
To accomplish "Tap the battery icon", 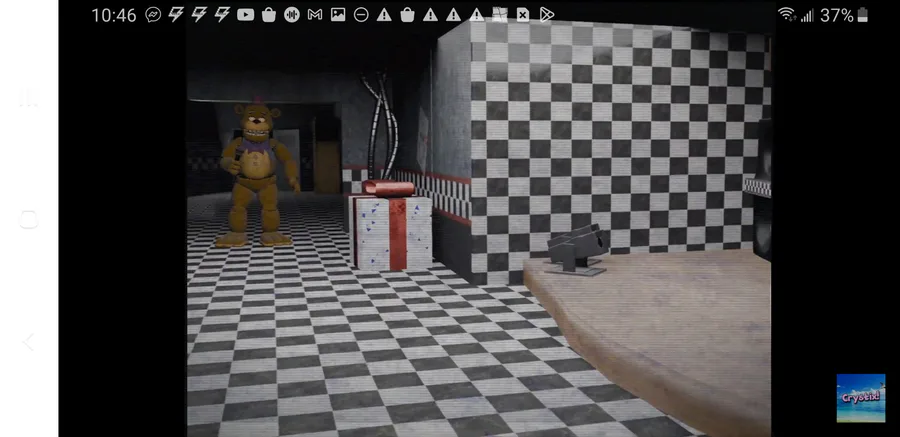I will point(863,15).
